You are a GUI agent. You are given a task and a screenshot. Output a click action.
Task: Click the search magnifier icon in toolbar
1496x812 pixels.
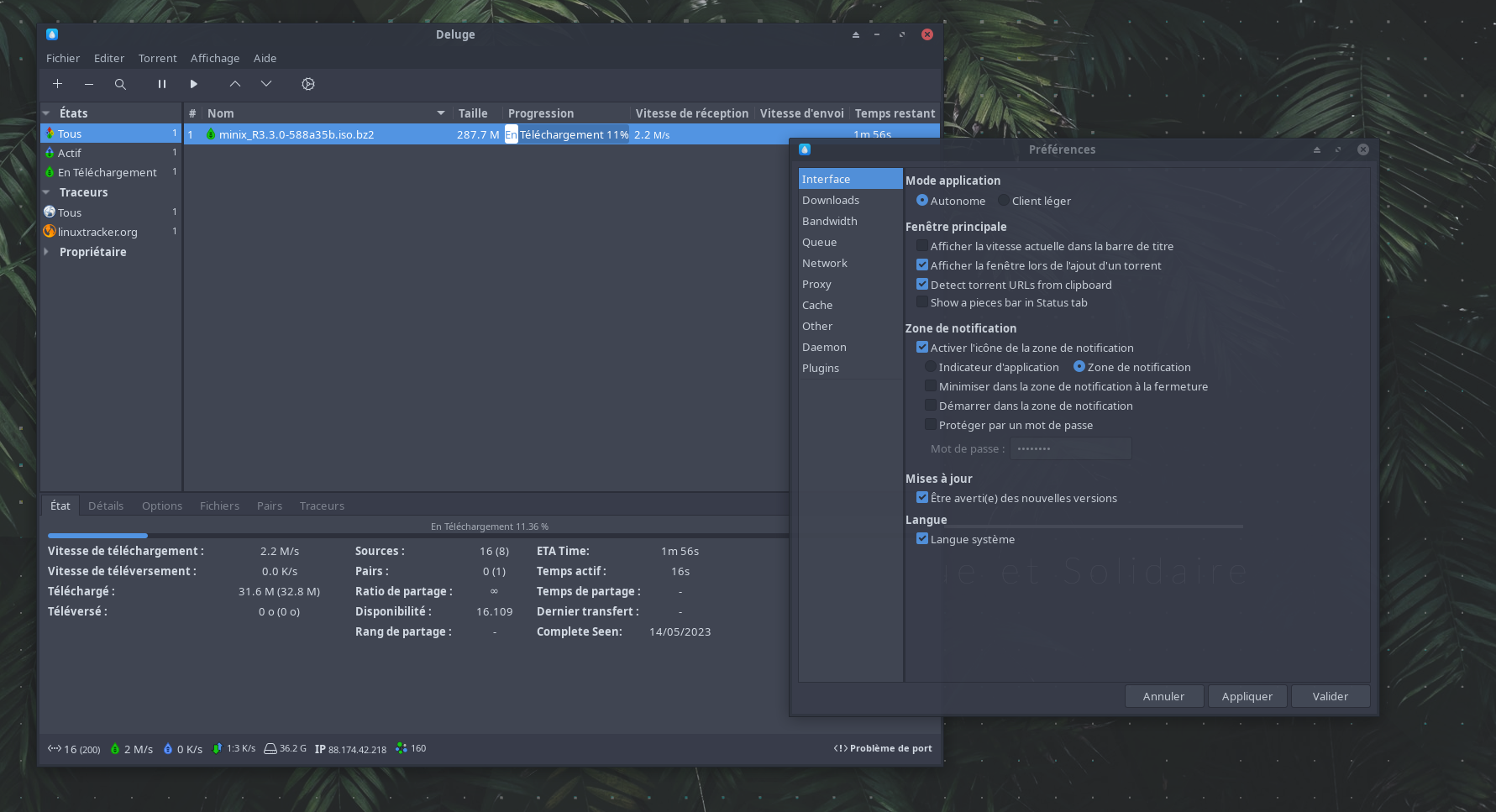120,84
